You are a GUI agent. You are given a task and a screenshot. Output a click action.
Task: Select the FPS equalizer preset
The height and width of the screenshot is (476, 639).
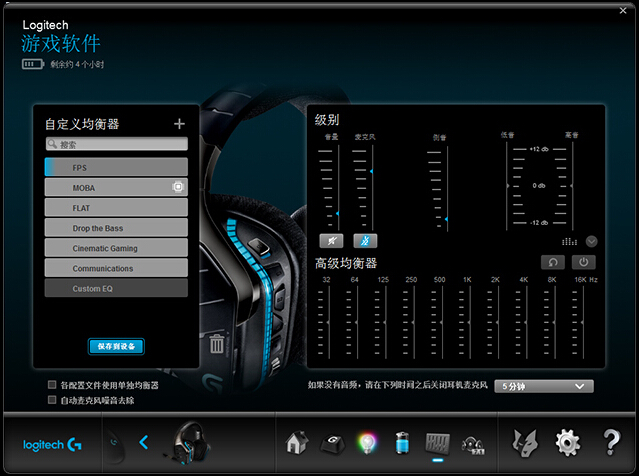pyautogui.click(x=116, y=167)
